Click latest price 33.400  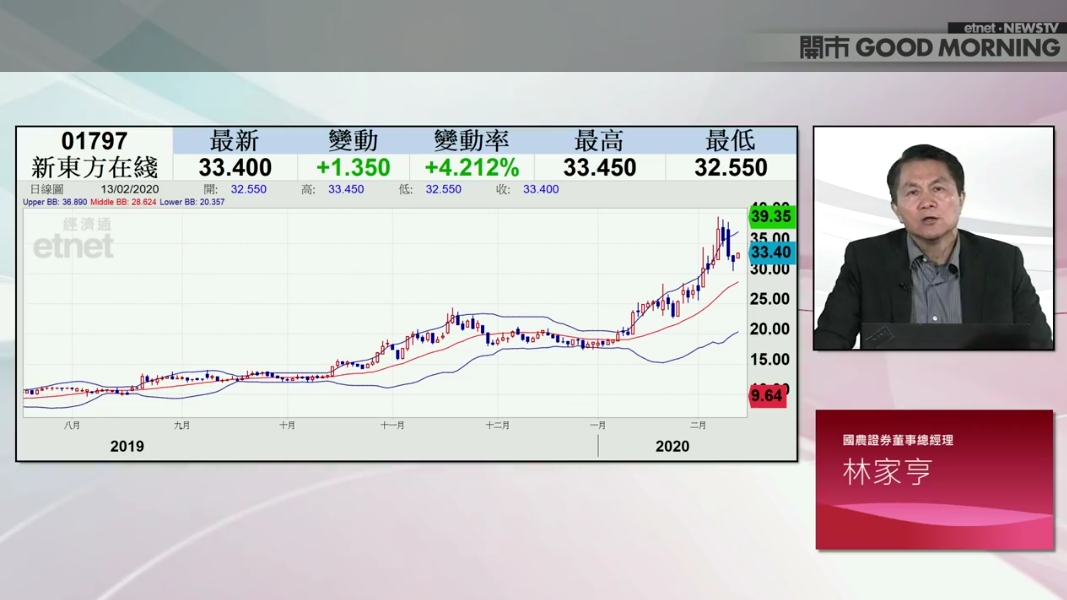pyautogui.click(x=235, y=167)
